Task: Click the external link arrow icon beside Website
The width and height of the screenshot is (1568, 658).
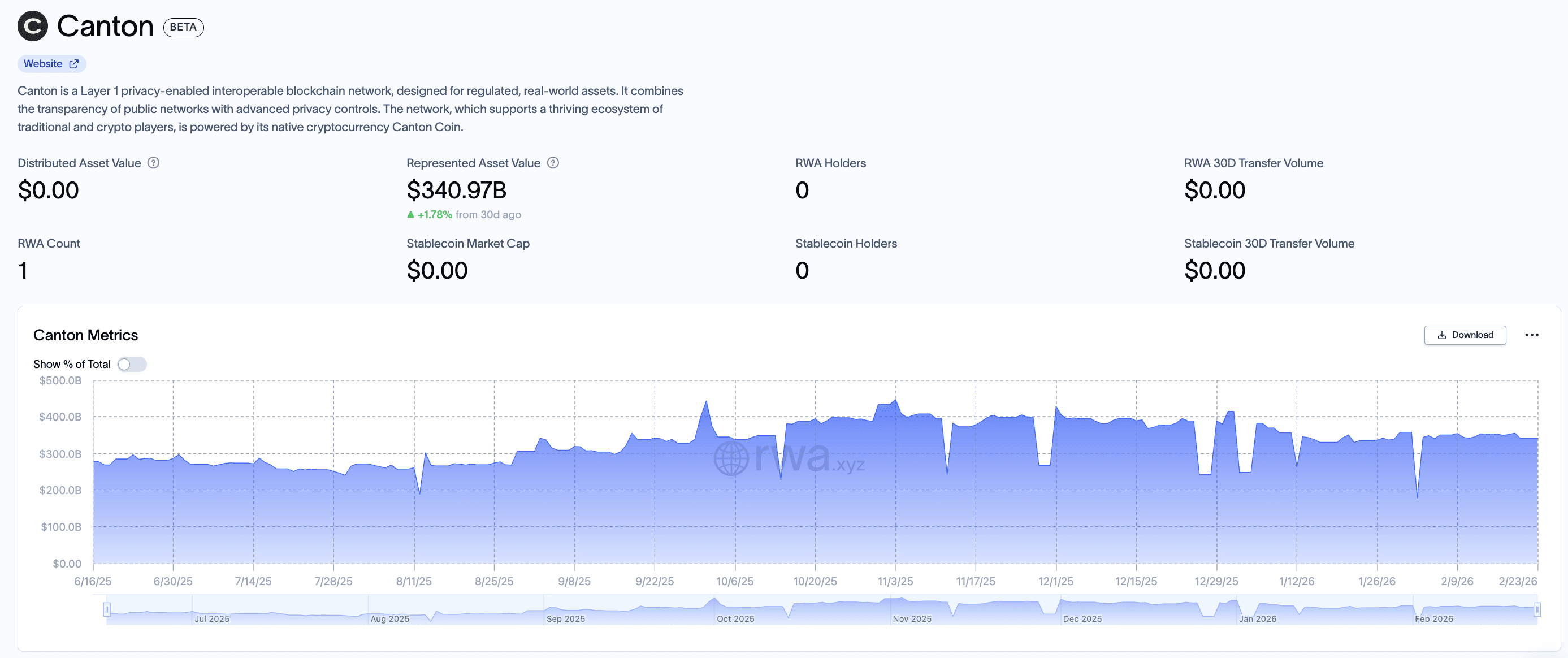Action: pos(73,64)
